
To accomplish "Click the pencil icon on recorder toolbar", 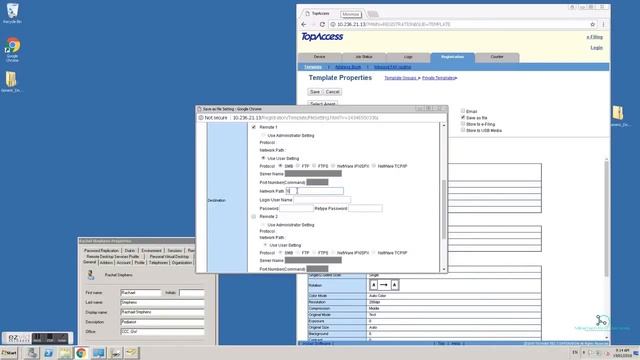I will 62,338.
